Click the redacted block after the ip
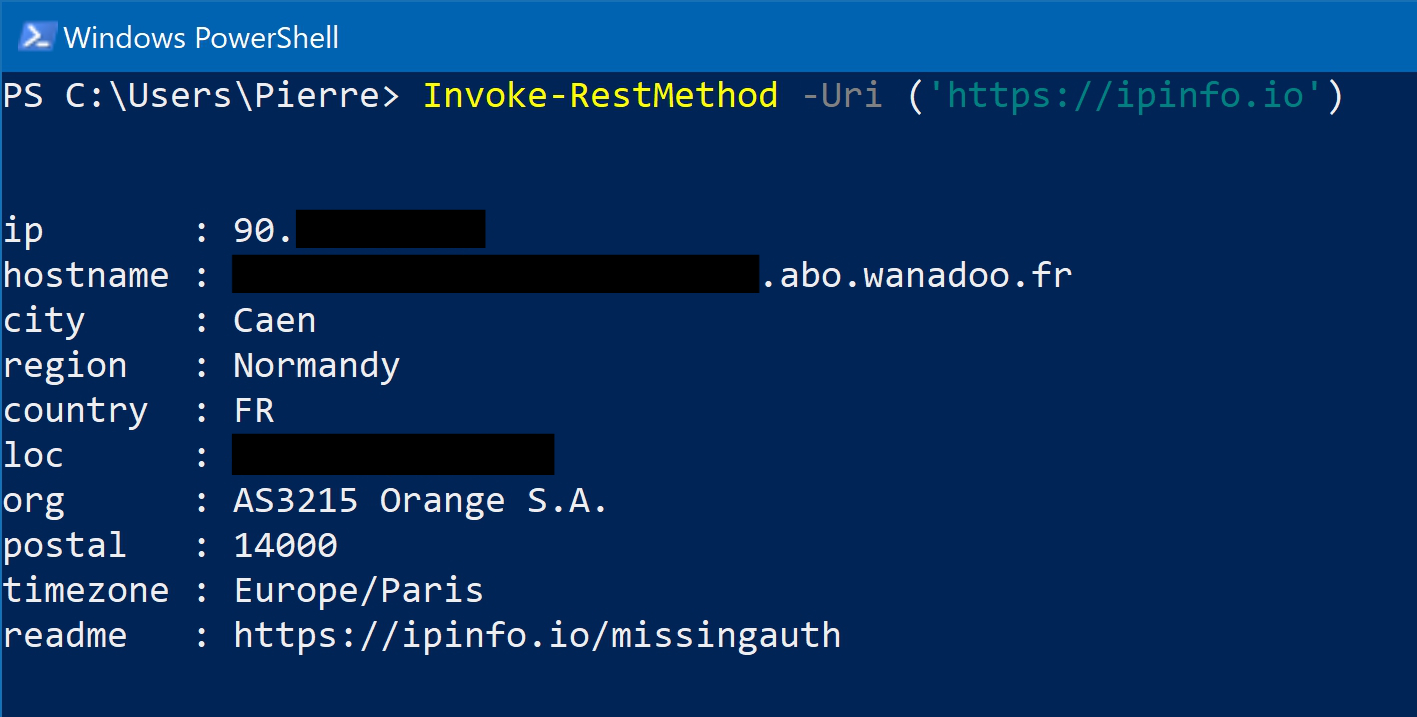Viewport: 1417px width, 717px height. tap(391, 229)
